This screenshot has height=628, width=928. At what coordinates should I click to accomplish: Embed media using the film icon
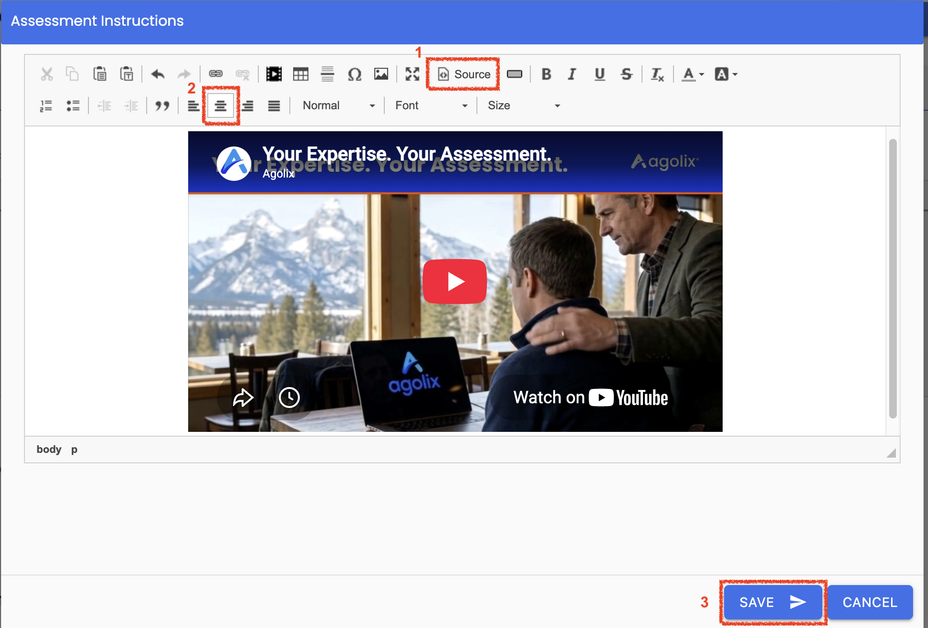273,74
